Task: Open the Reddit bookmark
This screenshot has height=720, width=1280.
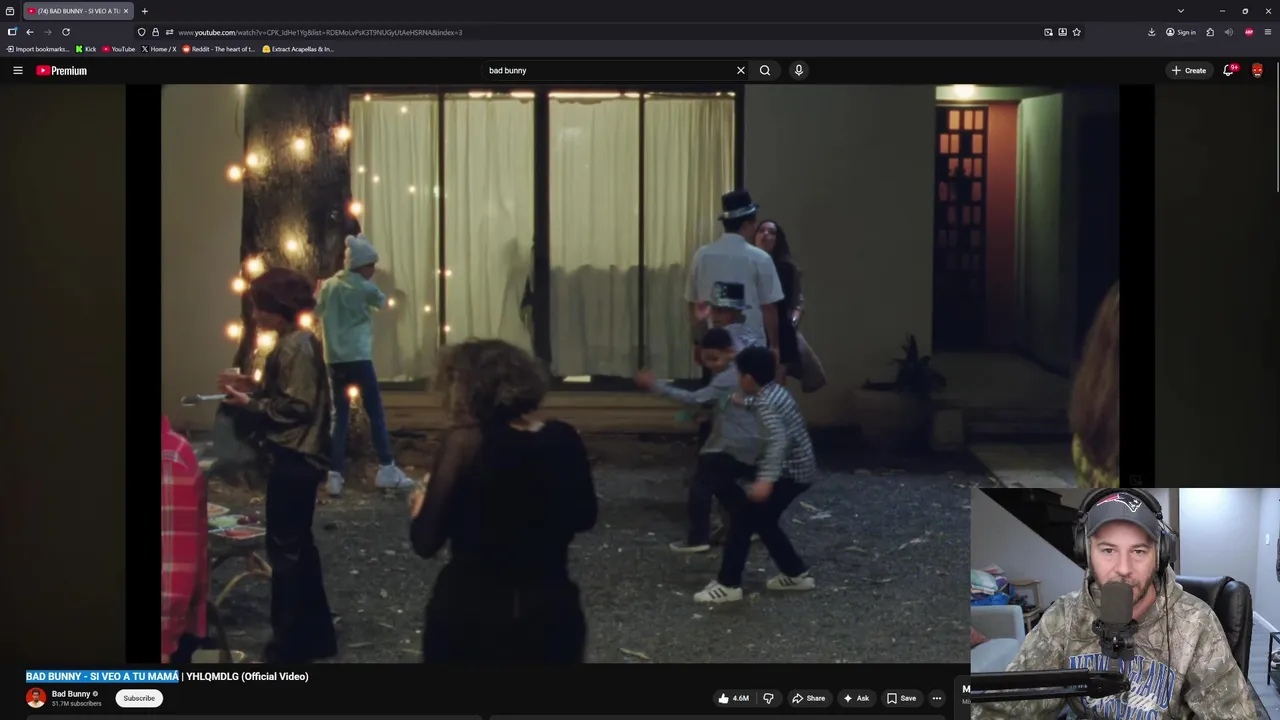Action: [219, 49]
